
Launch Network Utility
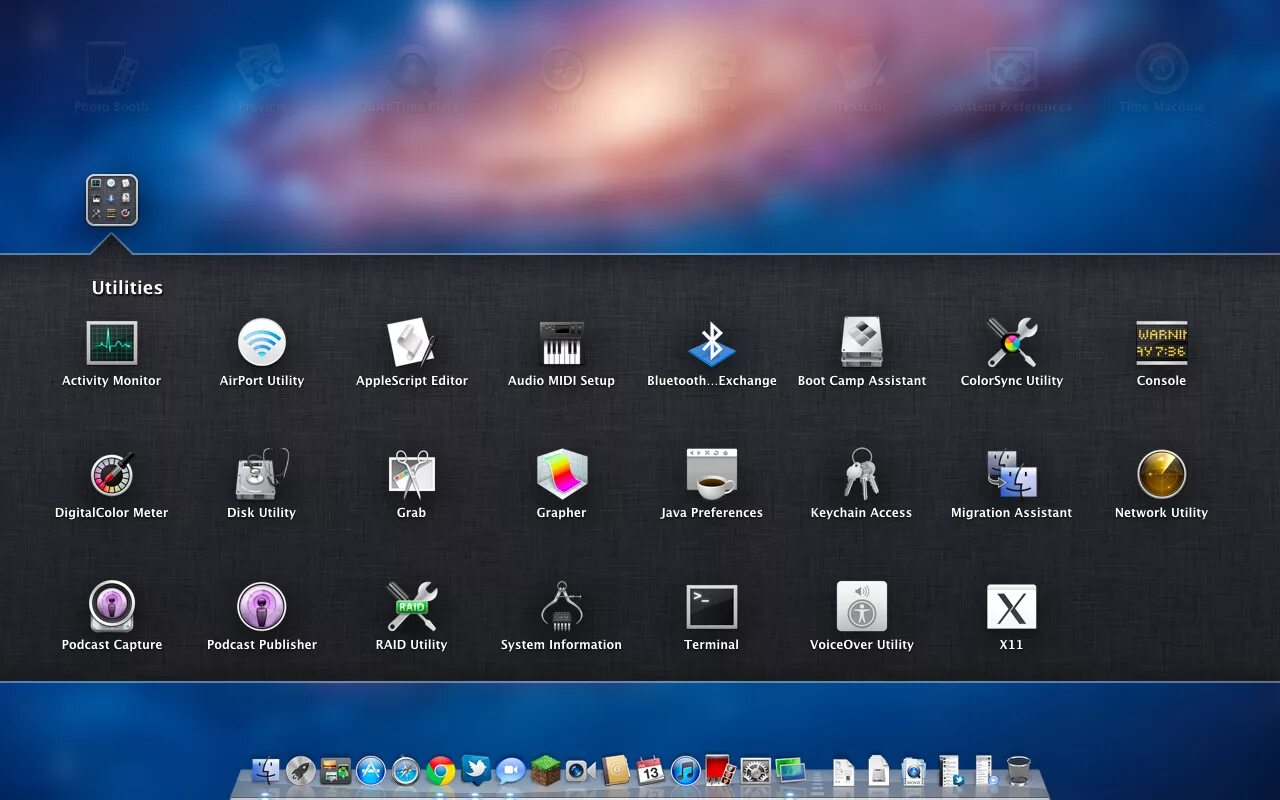click(x=1161, y=475)
